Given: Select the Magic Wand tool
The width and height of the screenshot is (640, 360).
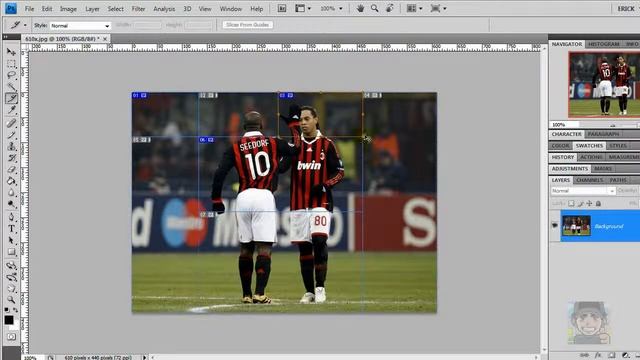Looking at the screenshot, I should click(x=11, y=87).
